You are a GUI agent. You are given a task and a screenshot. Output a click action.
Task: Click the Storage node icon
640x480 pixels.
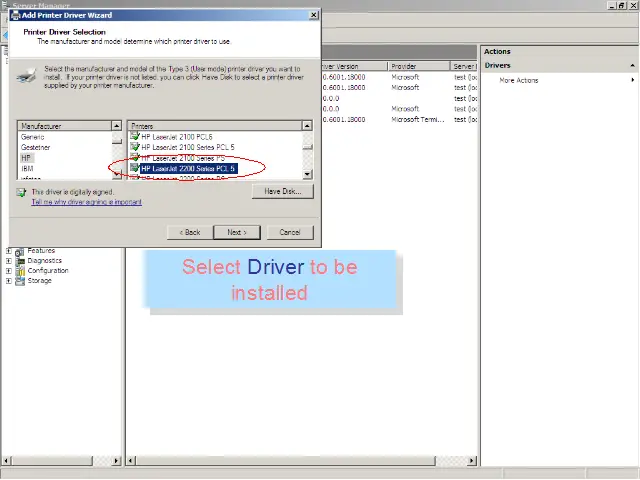pos(20,281)
